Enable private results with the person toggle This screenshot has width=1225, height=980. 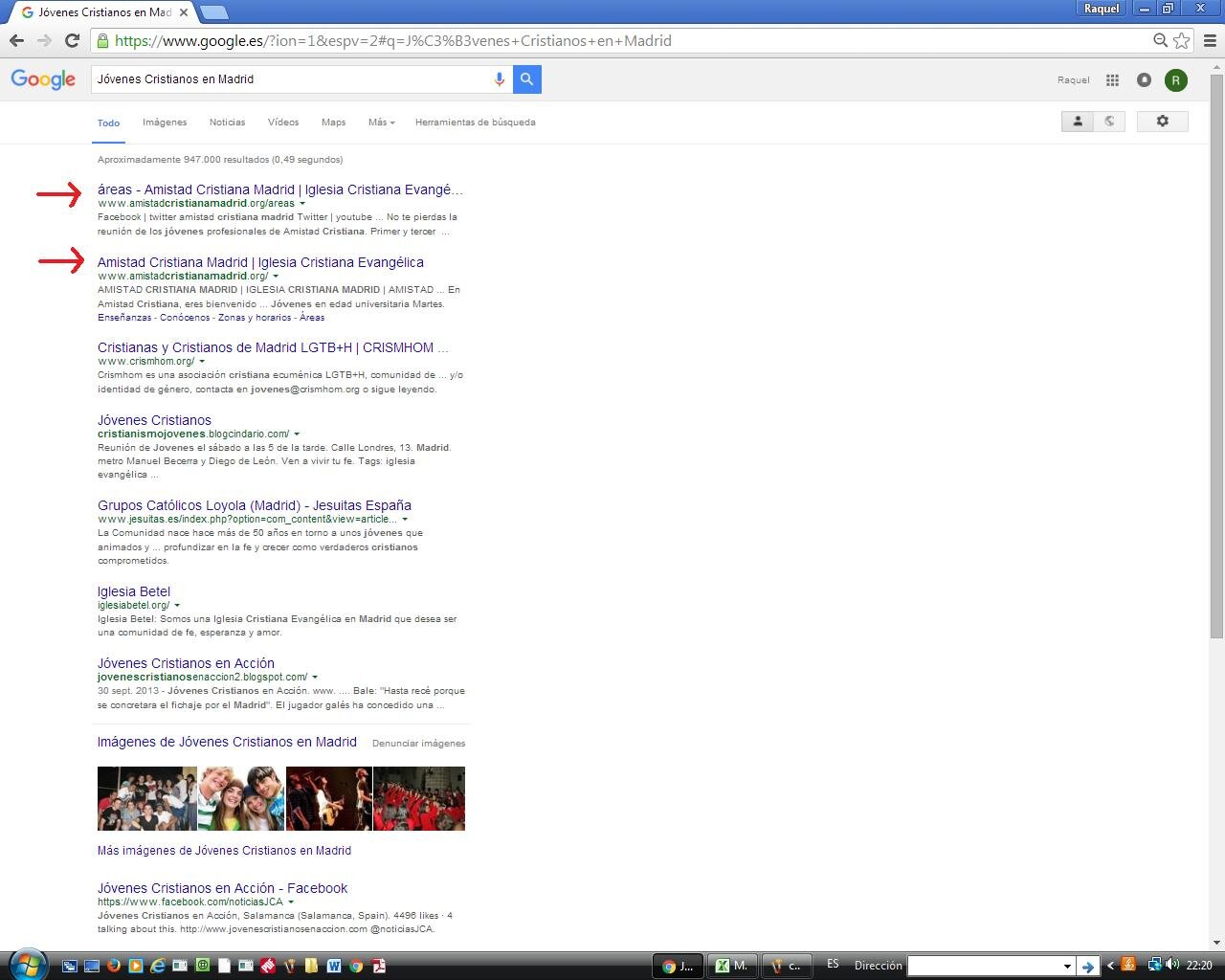coord(1078,122)
